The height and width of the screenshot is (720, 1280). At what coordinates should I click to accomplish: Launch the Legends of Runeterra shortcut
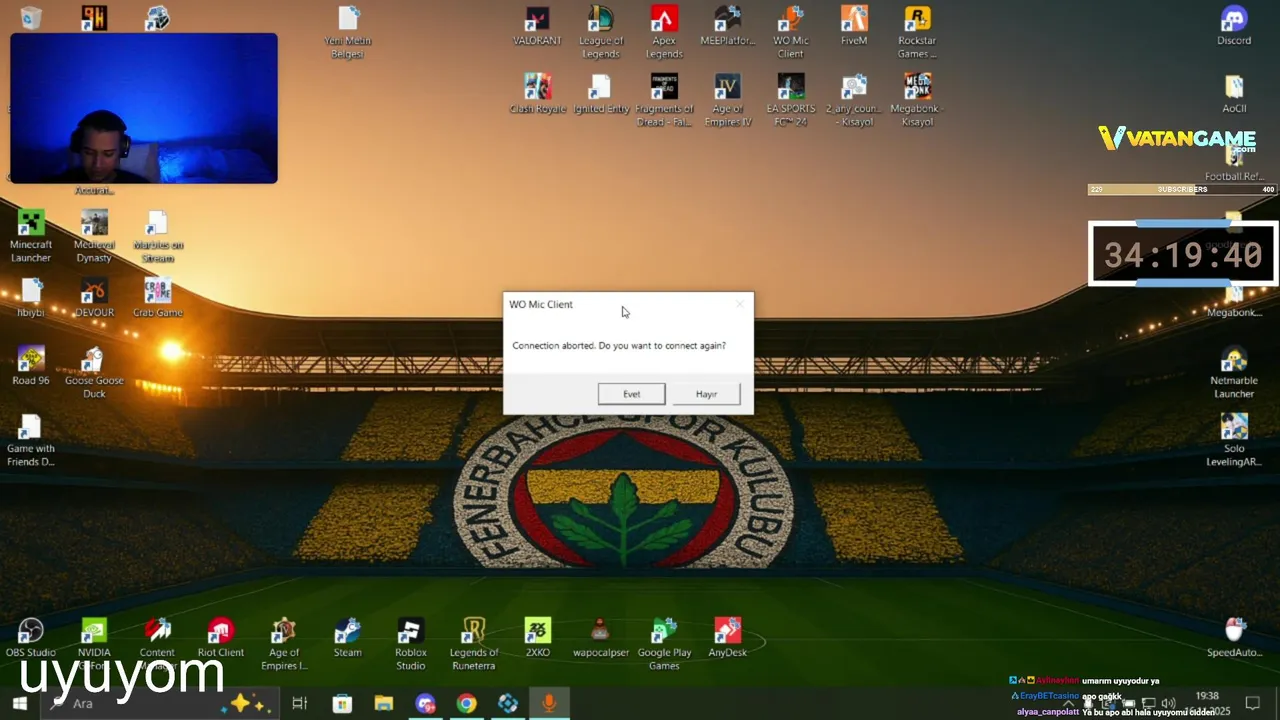click(x=473, y=643)
